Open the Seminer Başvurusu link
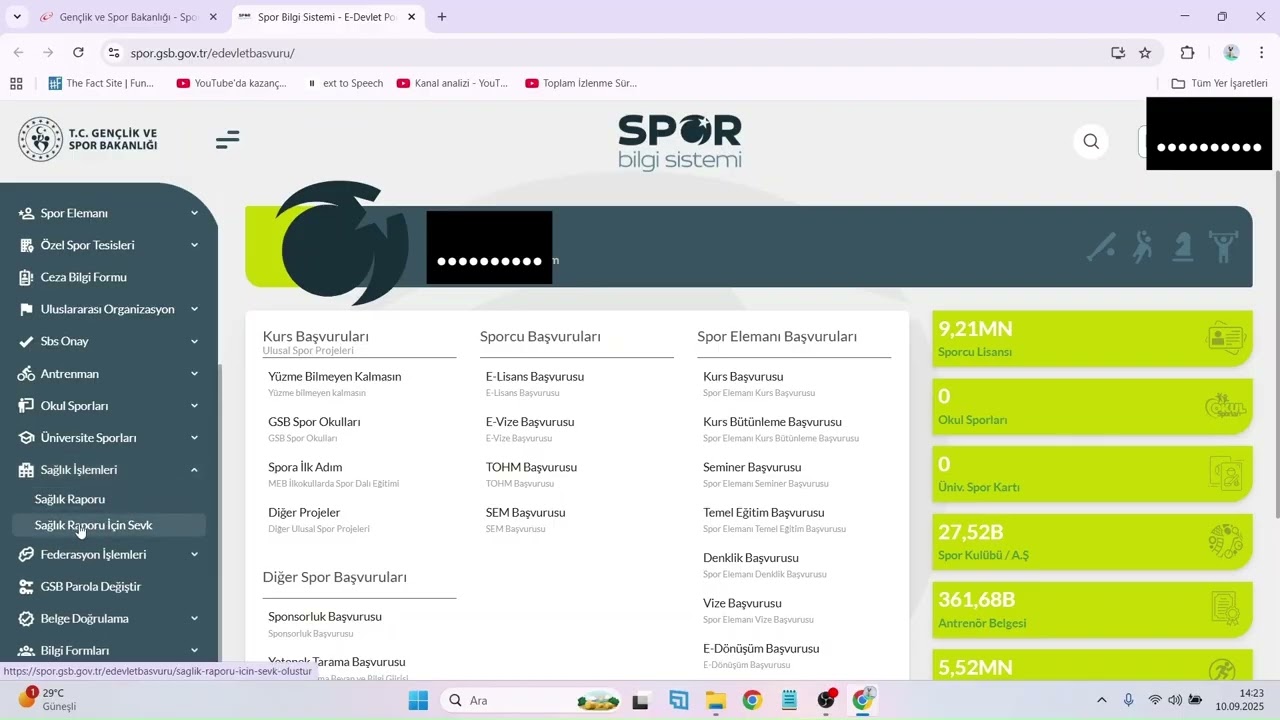Screen dimensions: 1280x720 click(752, 467)
